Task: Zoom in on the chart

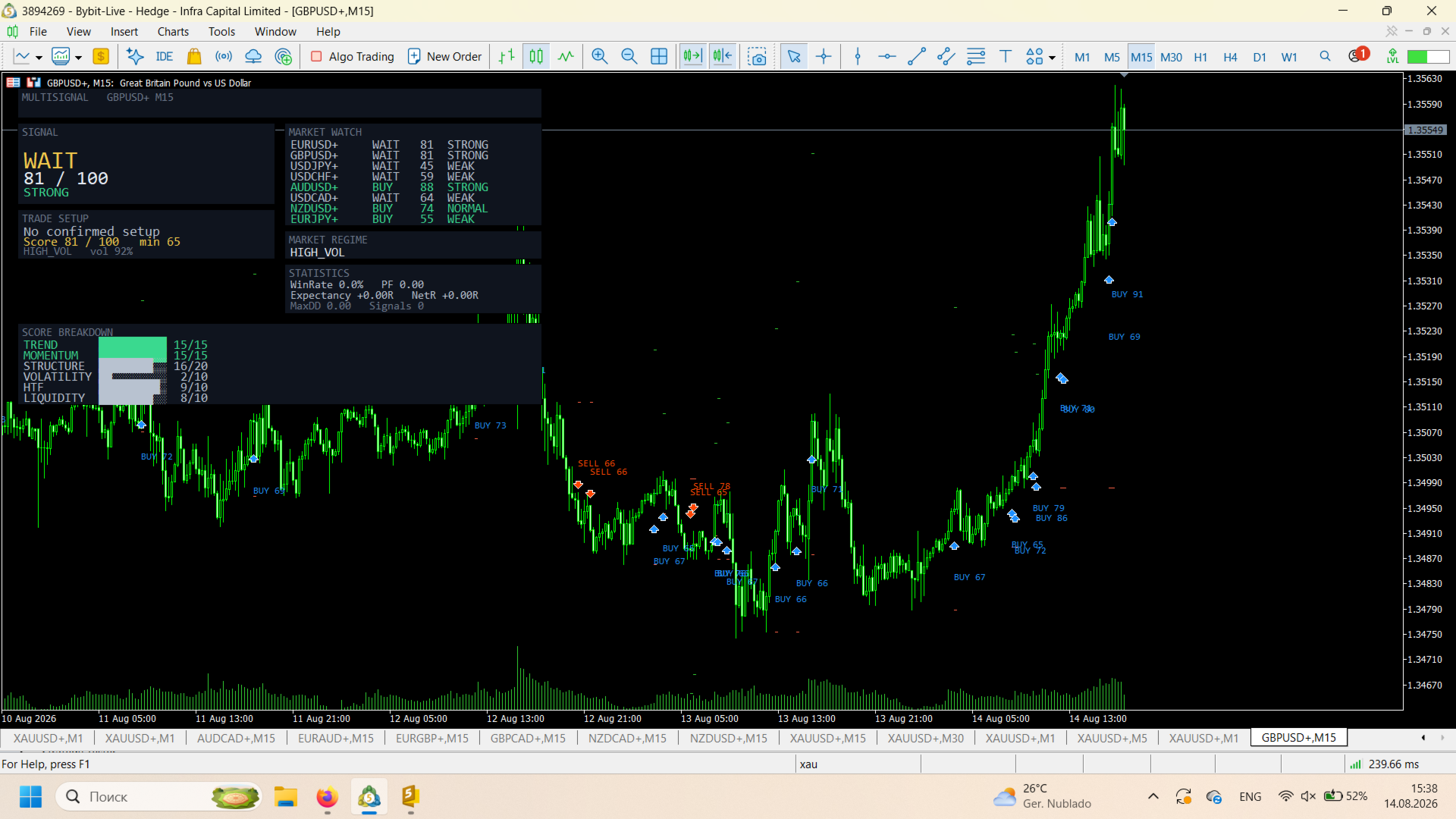Action: [x=600, y=56]
